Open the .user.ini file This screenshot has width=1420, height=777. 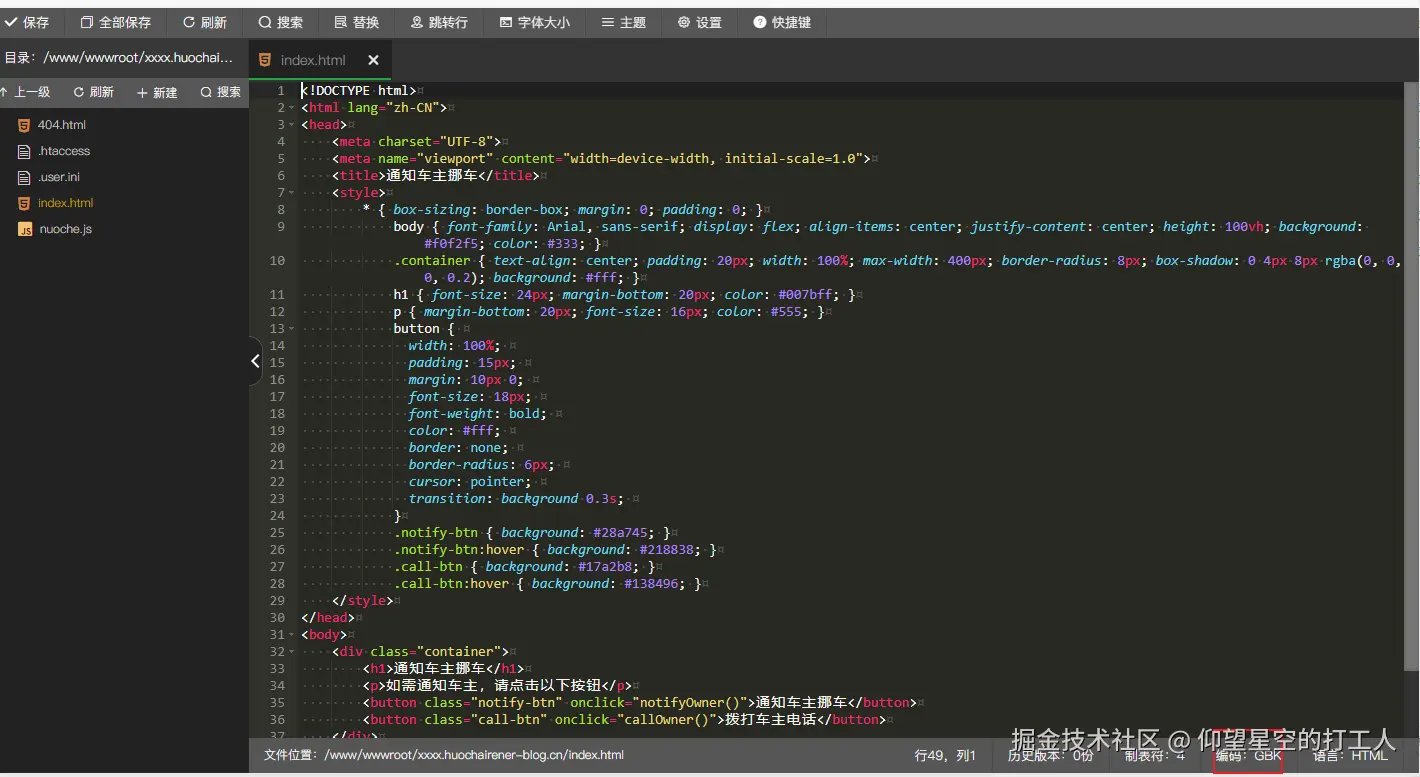pyautogui.click(x=59, y=177)
